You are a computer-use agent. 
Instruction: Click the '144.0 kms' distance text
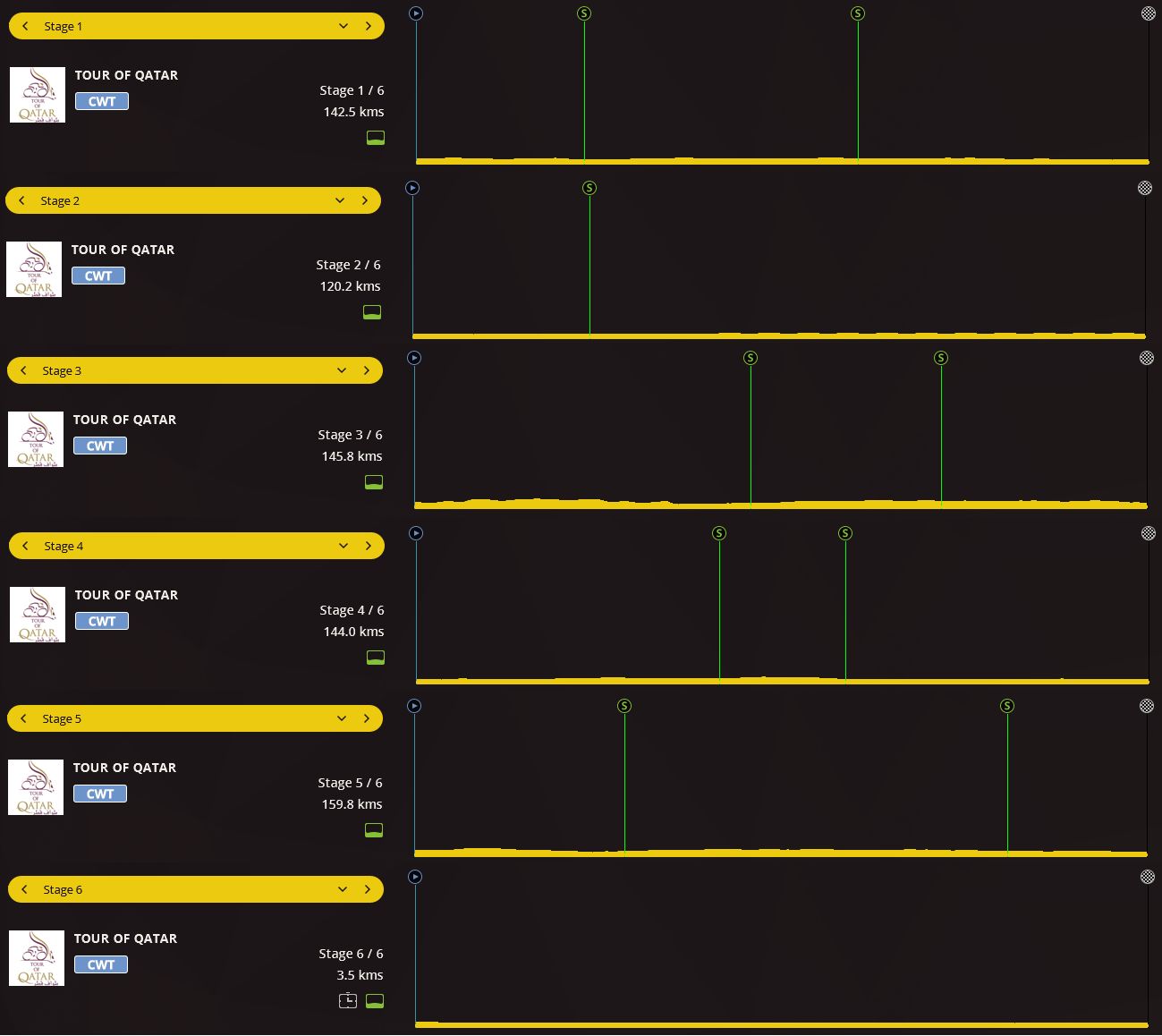tap(353, 632)
